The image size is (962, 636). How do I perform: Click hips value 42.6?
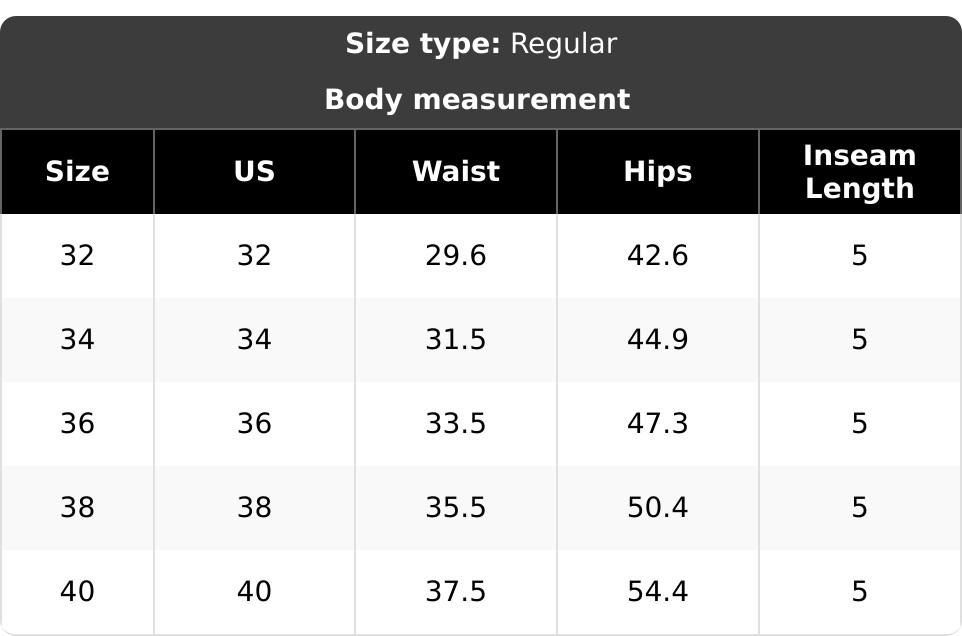(x=658, y=256)
